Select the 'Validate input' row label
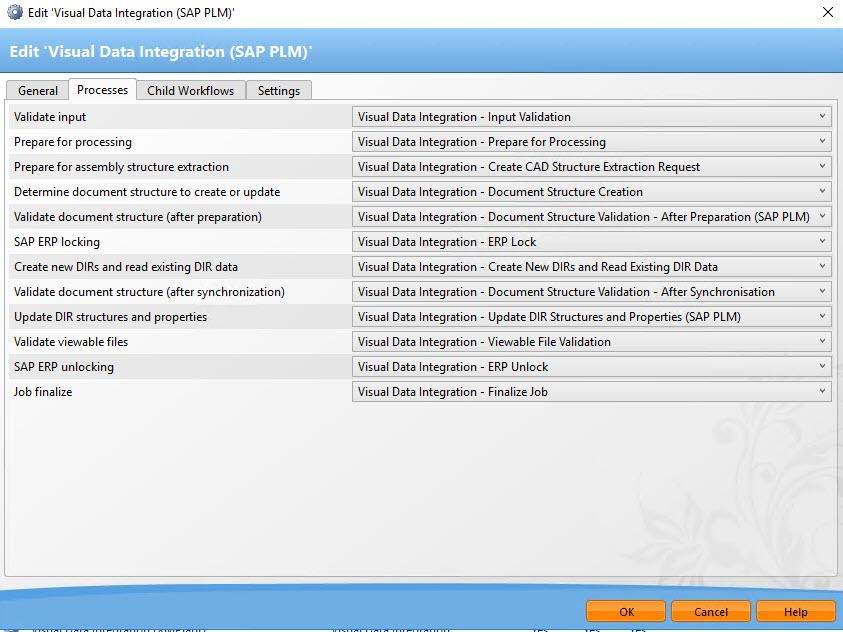Image resolution: width=843 pixels, height=632 pixels. [x=50, y=117]
